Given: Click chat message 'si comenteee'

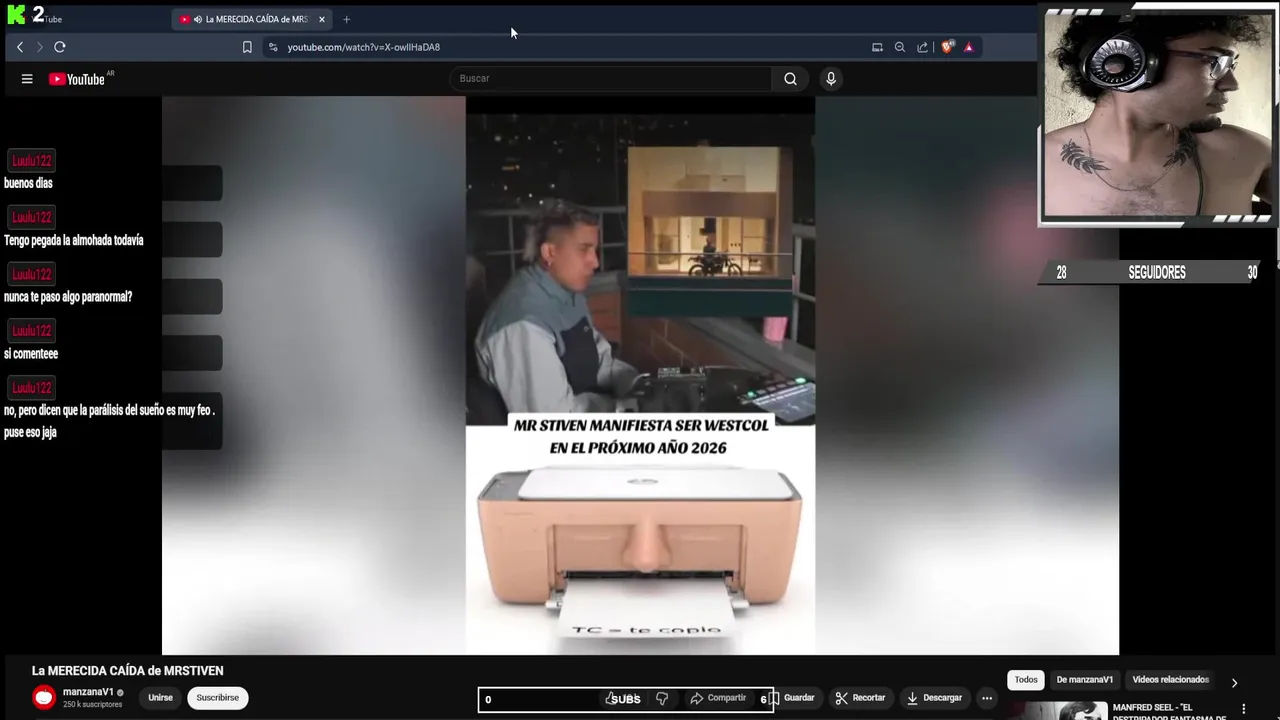Looking at the screenshot, I should point(31,354).
